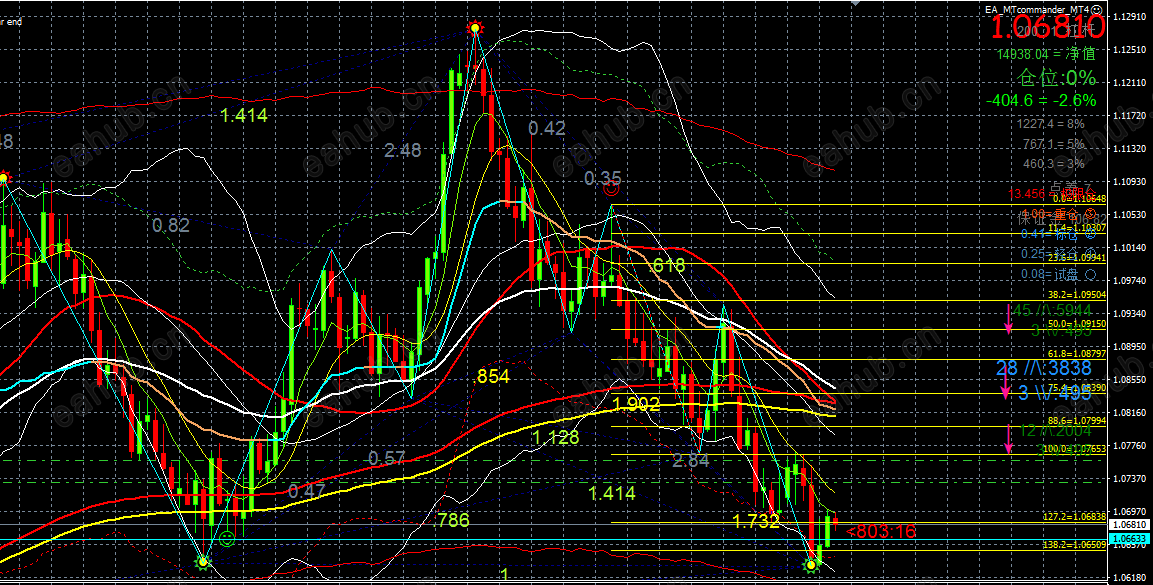Click the yellow 786 label
Image resolution: width=1153 pixels, height=585 pixels.
coord(454,521)
